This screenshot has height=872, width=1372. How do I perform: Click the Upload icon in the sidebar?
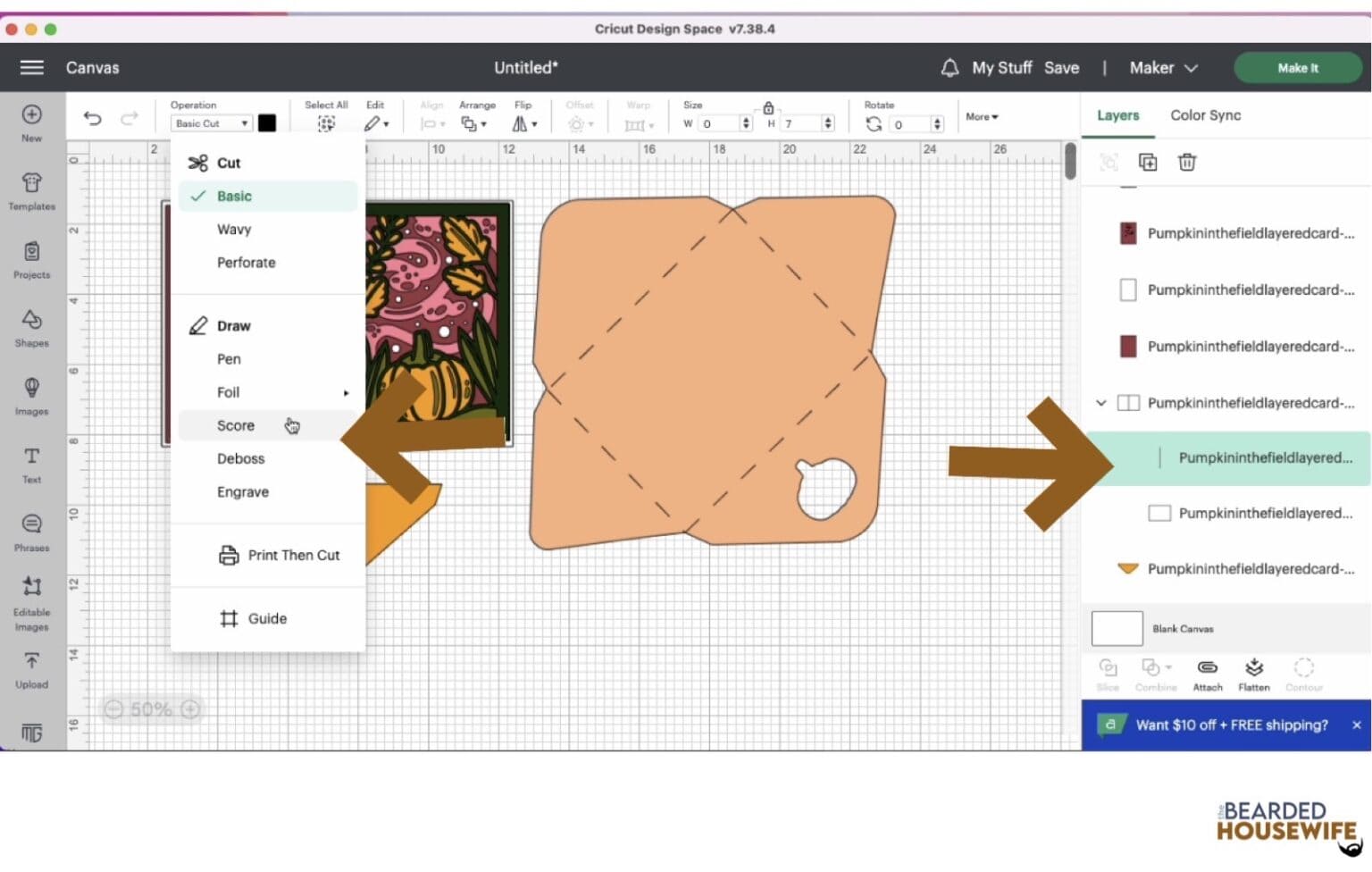[31, 669]
